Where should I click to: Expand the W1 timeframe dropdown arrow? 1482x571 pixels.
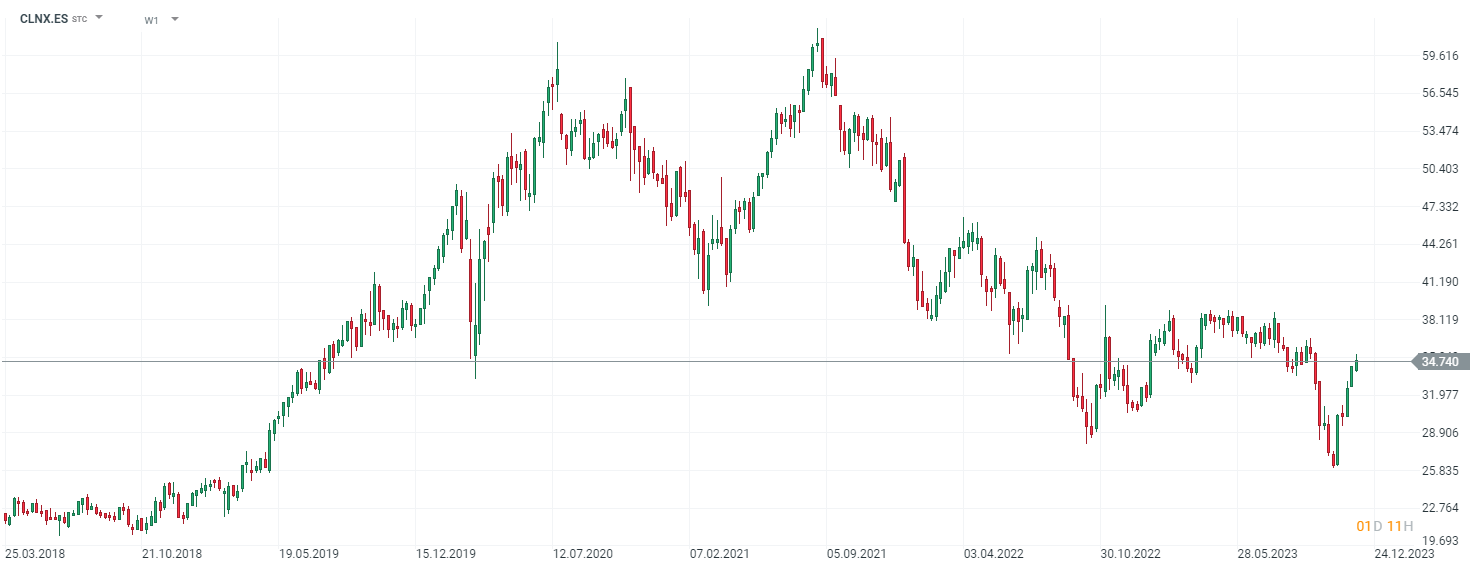(175, 19)
